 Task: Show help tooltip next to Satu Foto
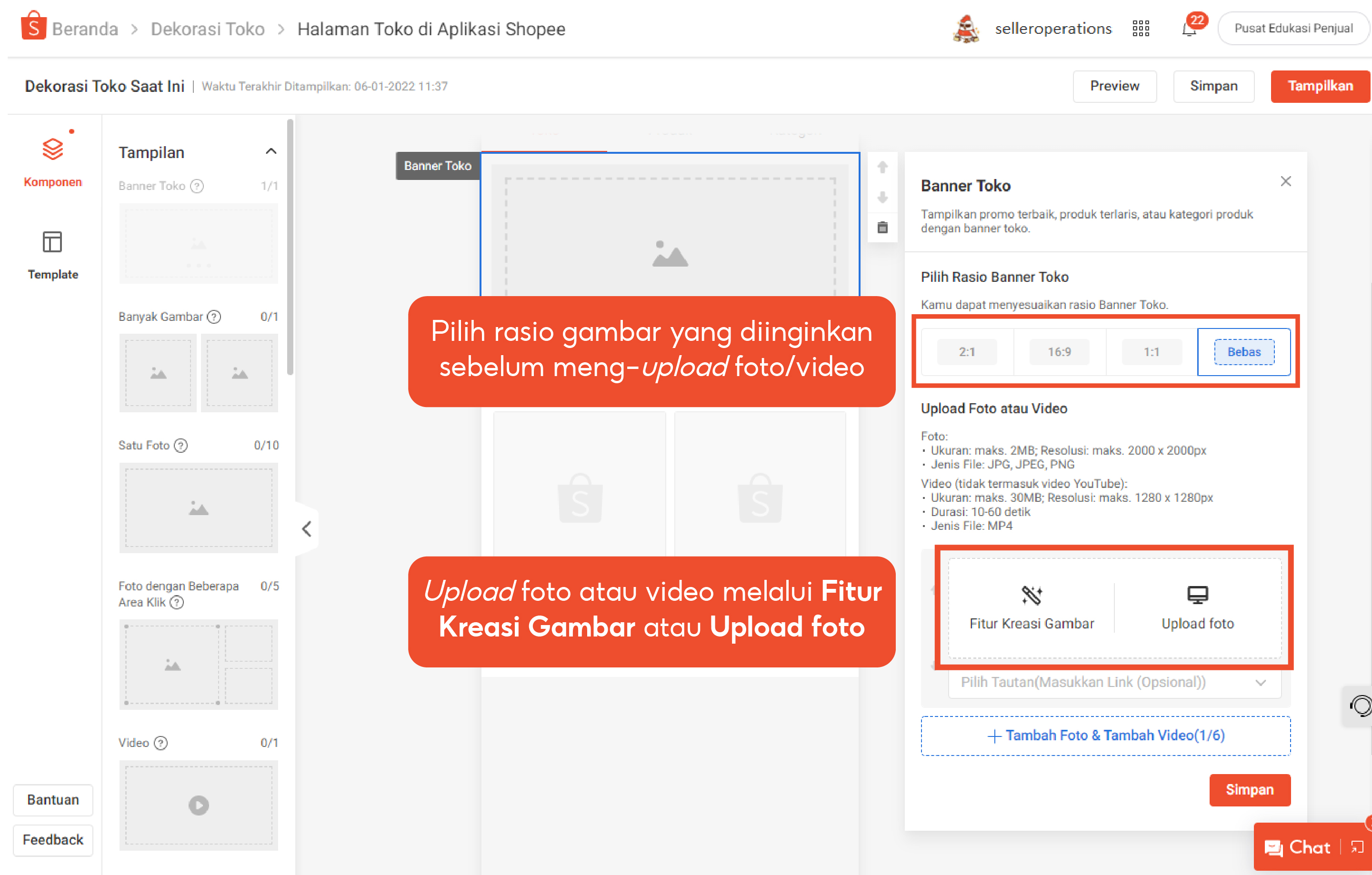pyautogui.click(x=181, y=446)
